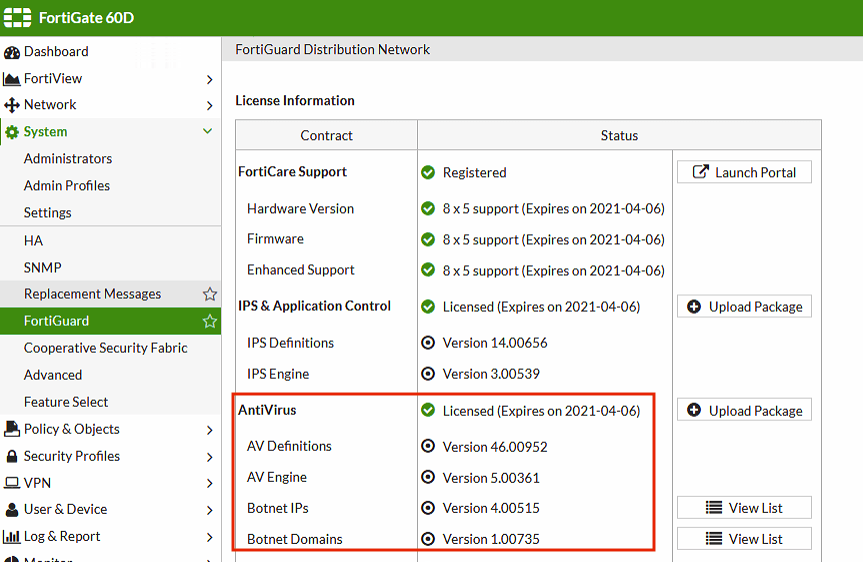The width and height of the screenshot is (863, 562).
Task: Click Version 4.00515 text
Action: click(x=491, y=508)
